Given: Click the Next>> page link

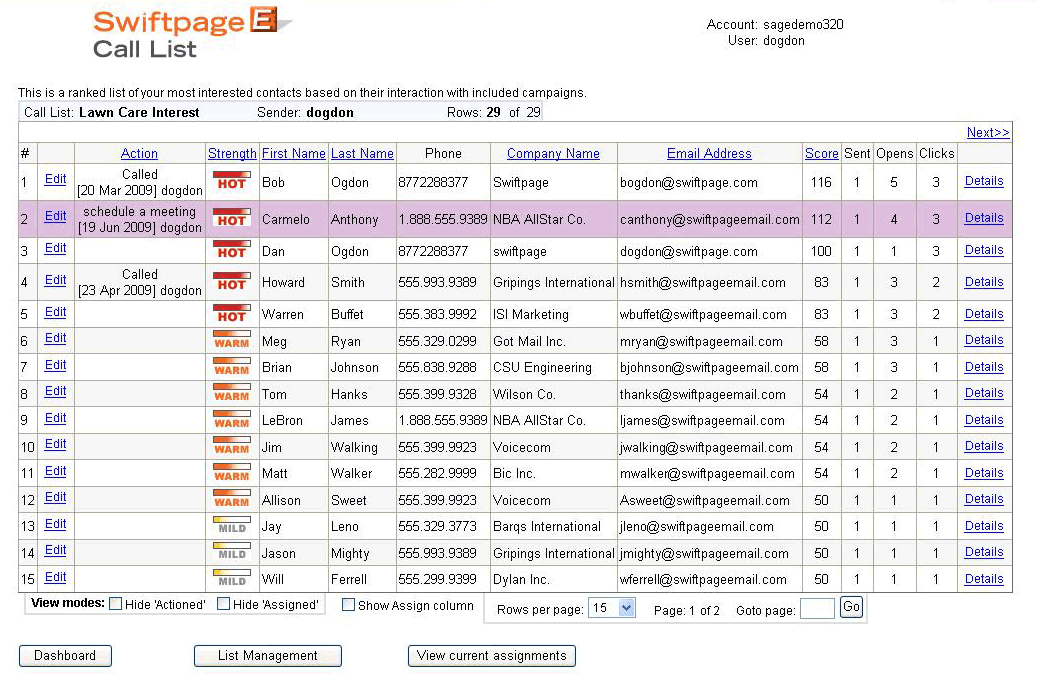Looking at the screenshot, I should coord(987,132).
